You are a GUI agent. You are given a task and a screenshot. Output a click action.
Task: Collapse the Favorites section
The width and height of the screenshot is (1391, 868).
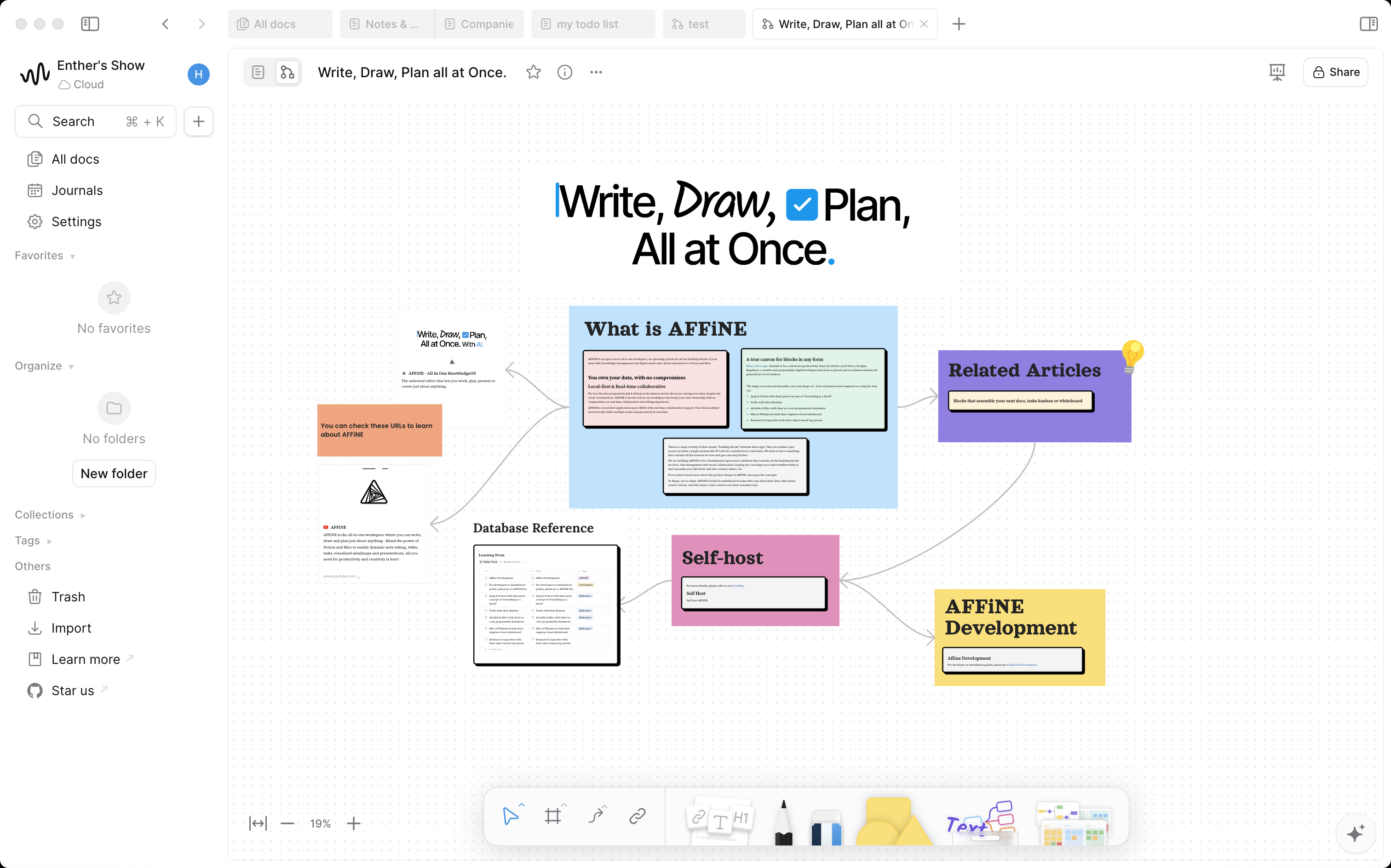click(x=72, y=257)
